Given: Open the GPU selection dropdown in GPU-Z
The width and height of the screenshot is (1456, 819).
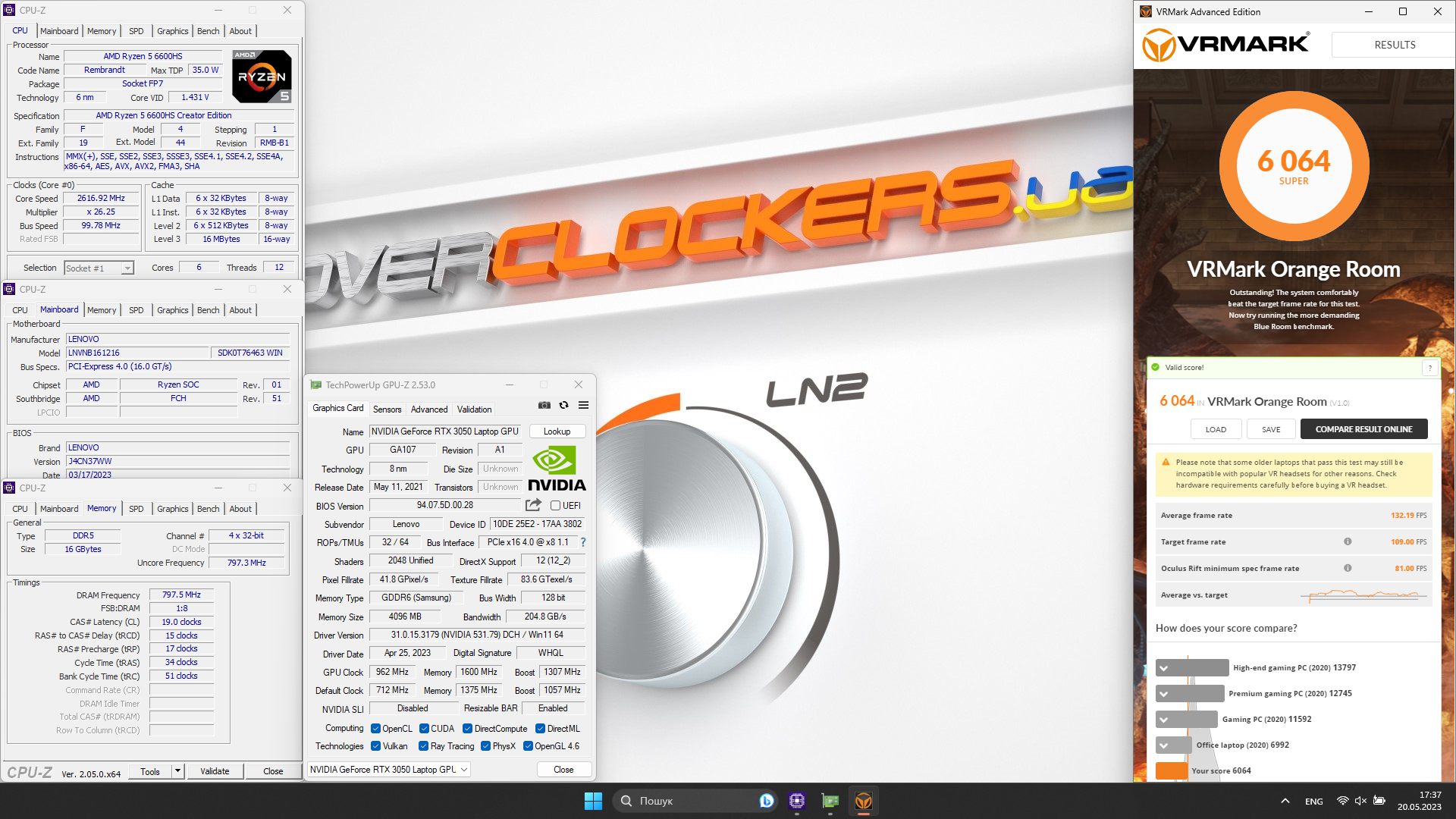Looking at the screenshot, I should [x=389, y=770].
